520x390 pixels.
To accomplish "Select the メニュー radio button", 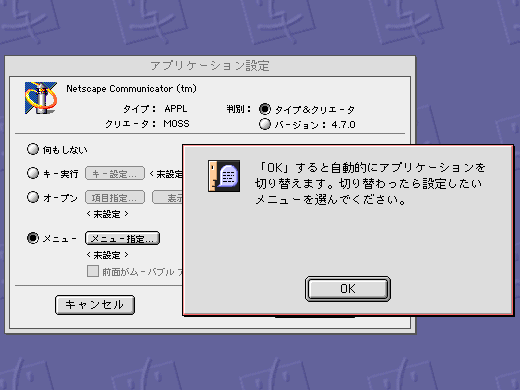I will (x=33, y=238).
